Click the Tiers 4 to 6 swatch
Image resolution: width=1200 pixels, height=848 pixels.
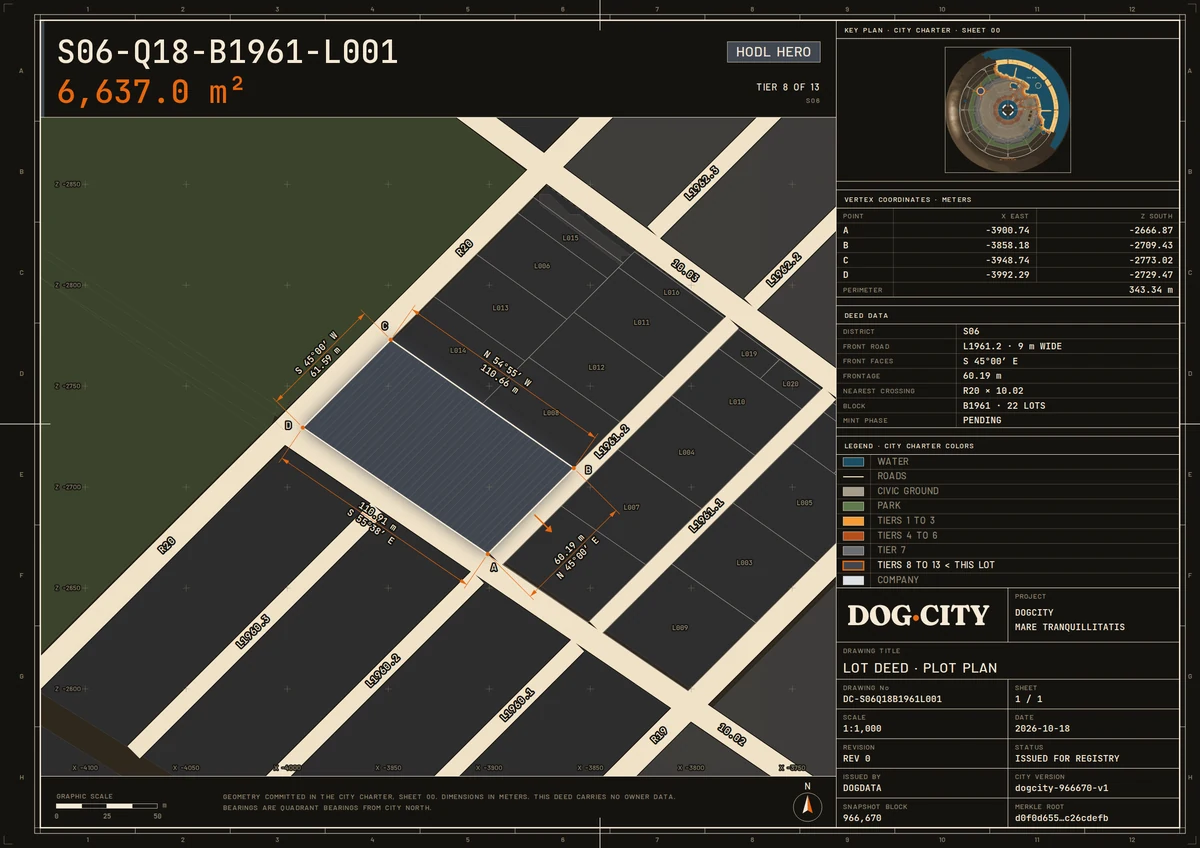[x=853, y=536]
